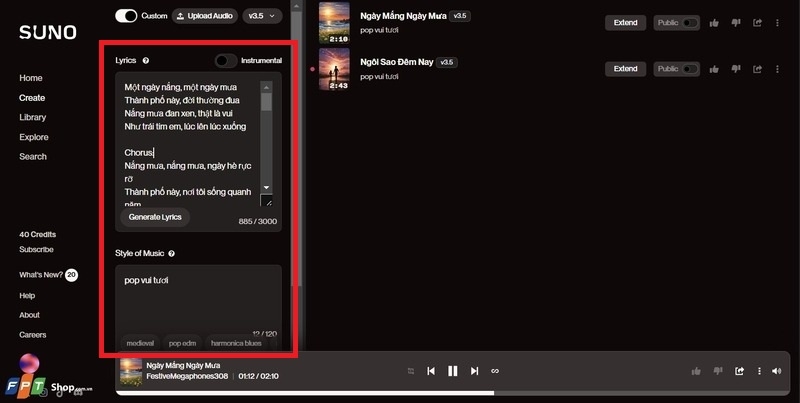Share the song from the player bar
This screenshot has width=800, height=403.
[x=739, y=371]
